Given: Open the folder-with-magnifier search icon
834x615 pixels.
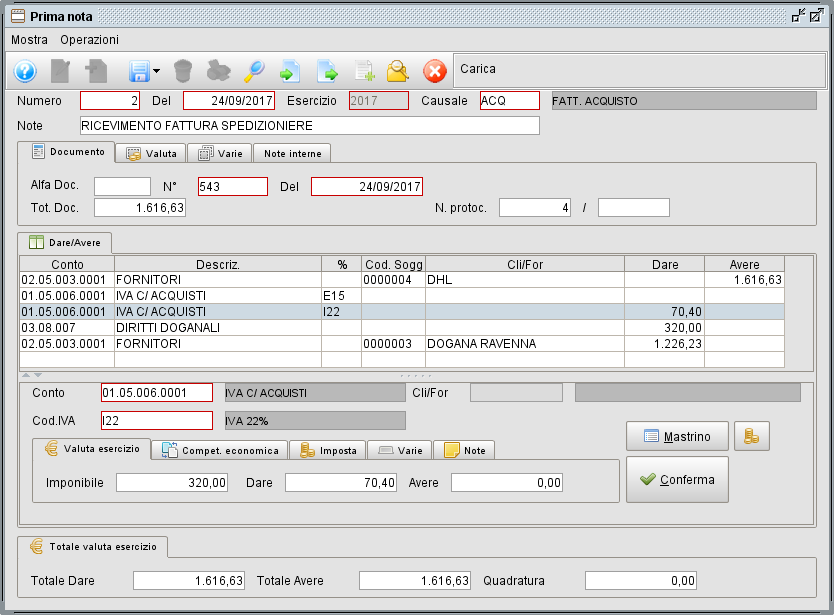Looking at the screenshot, I should pos(397,71).
